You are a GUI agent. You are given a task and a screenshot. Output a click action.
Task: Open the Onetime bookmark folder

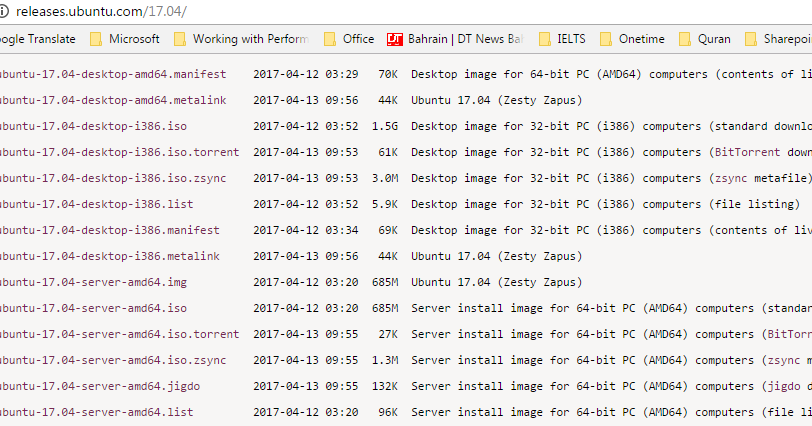(x=632, y=39)
